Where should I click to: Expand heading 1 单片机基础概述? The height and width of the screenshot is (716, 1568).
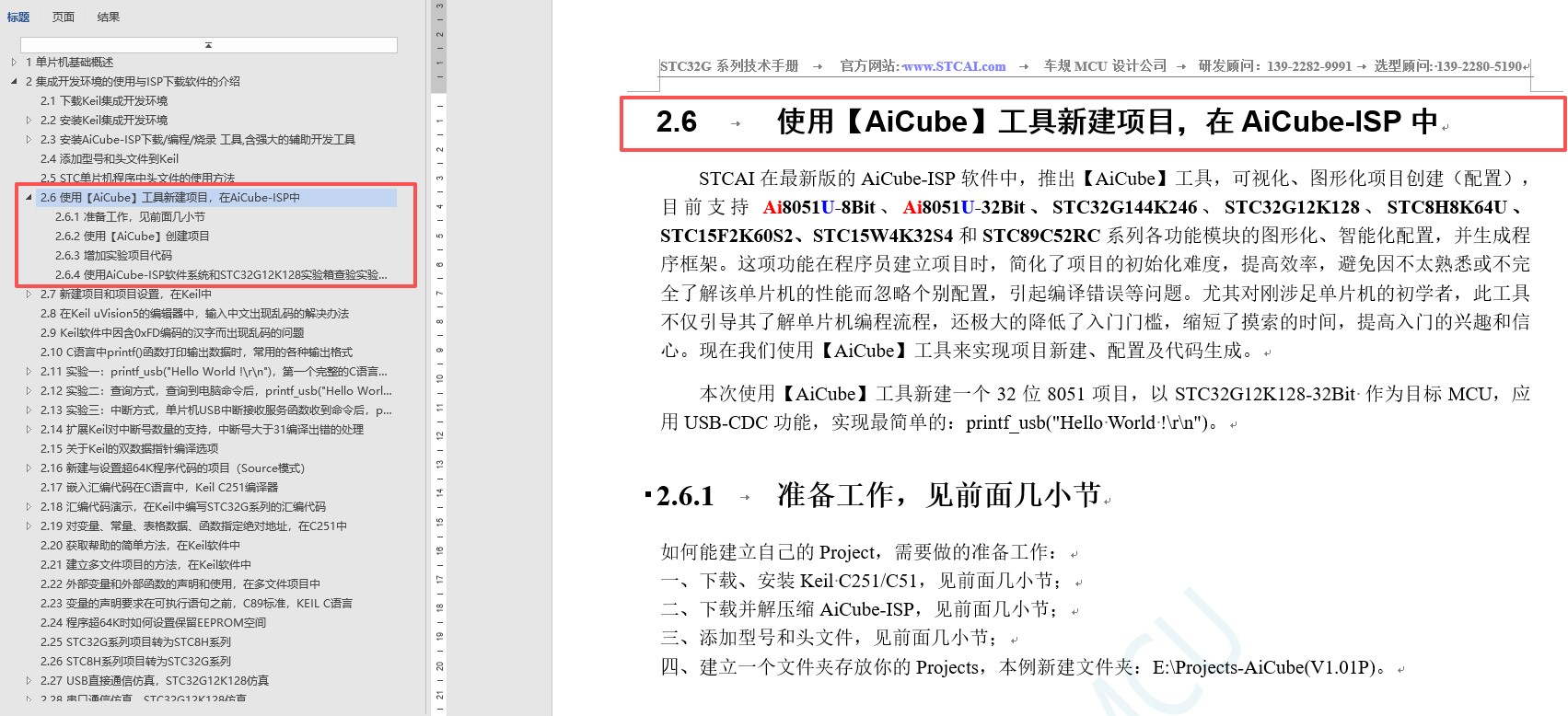14,63
